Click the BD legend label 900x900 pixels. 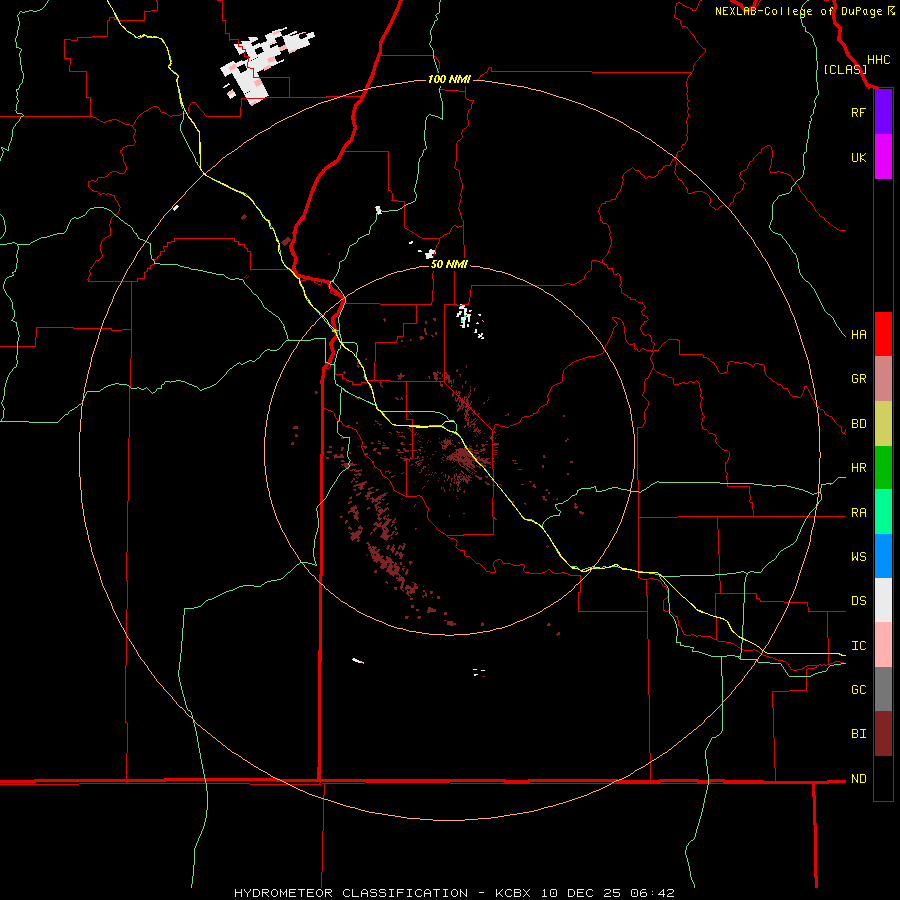[x=858, y=424]
